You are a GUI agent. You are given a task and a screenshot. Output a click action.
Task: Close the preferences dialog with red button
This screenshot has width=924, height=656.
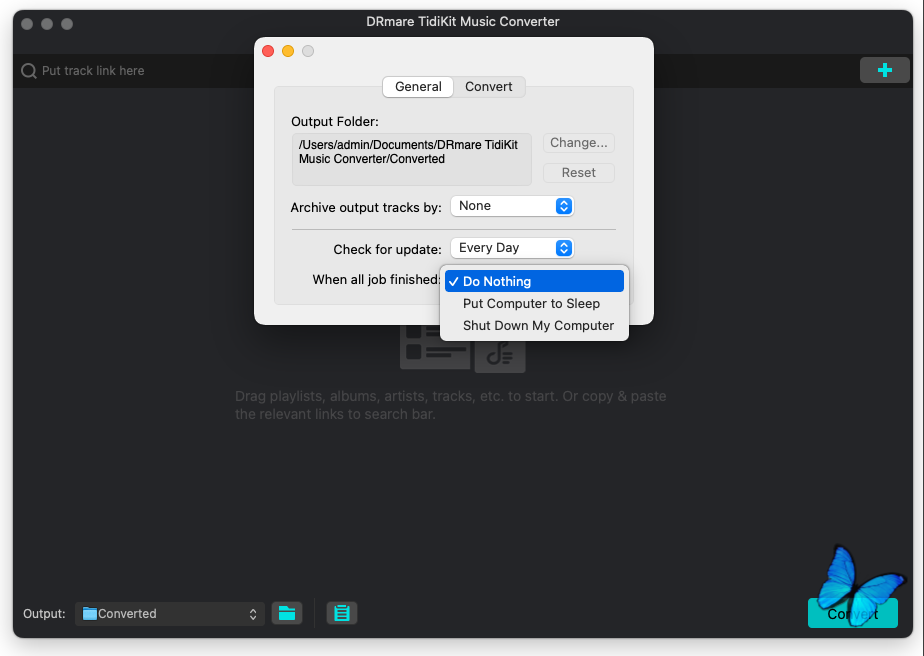[268, 51]
